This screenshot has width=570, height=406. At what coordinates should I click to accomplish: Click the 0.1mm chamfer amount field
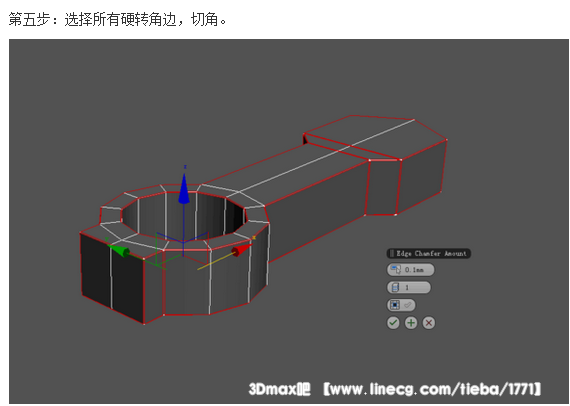pyautogui.click(x=410, y=270)
